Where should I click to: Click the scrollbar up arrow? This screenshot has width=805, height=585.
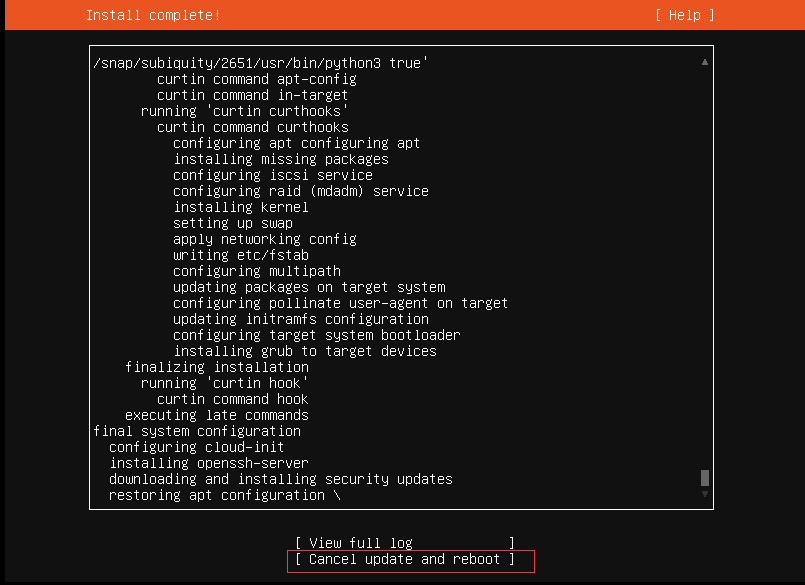[703, 62]
